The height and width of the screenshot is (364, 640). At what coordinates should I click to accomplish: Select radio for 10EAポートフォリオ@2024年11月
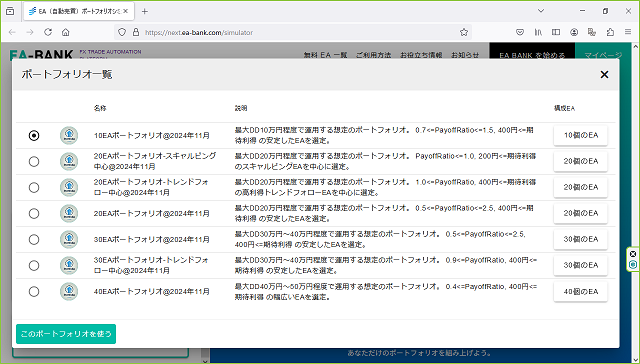(34, 135)
